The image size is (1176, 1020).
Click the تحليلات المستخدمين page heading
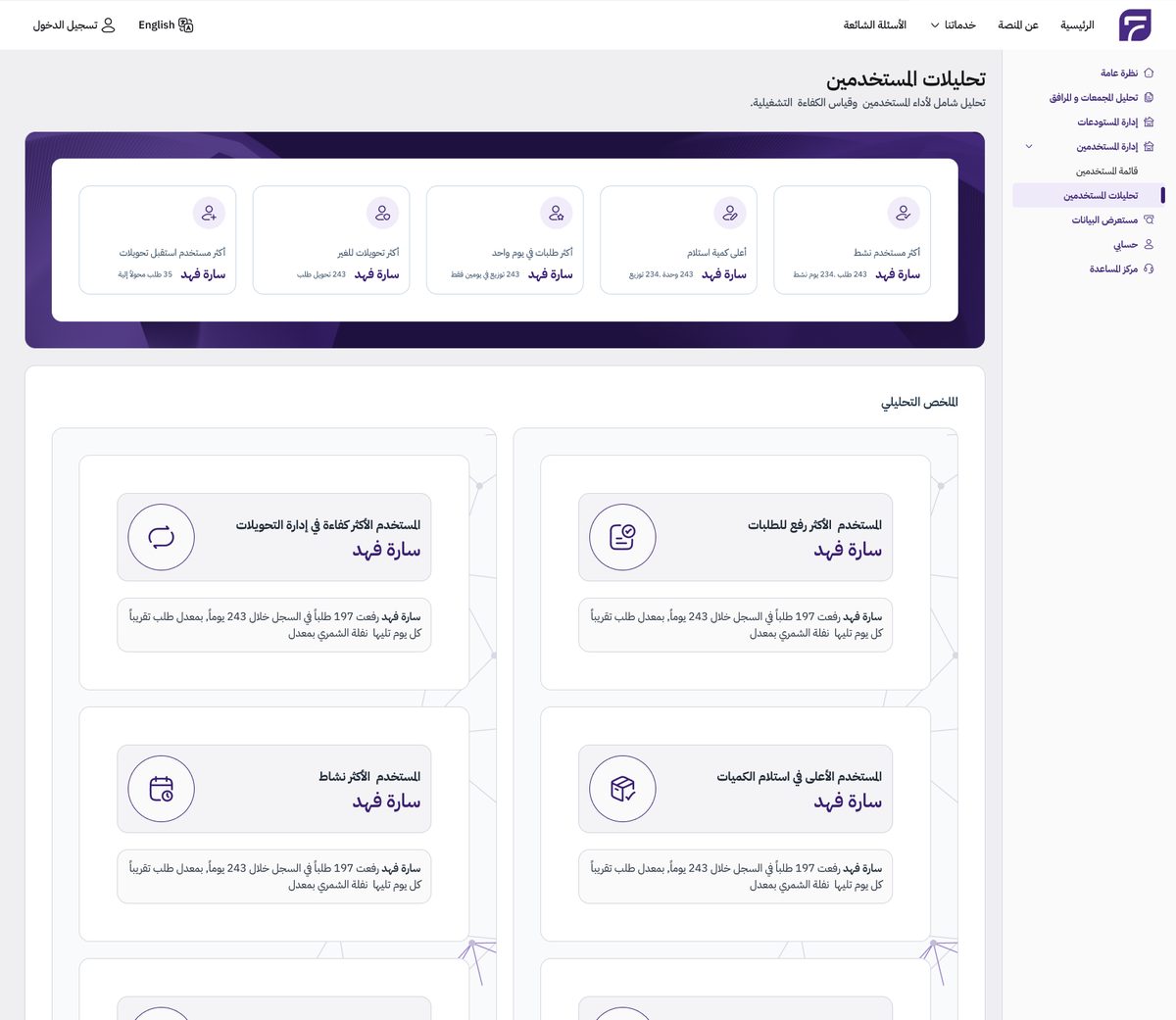906,79
